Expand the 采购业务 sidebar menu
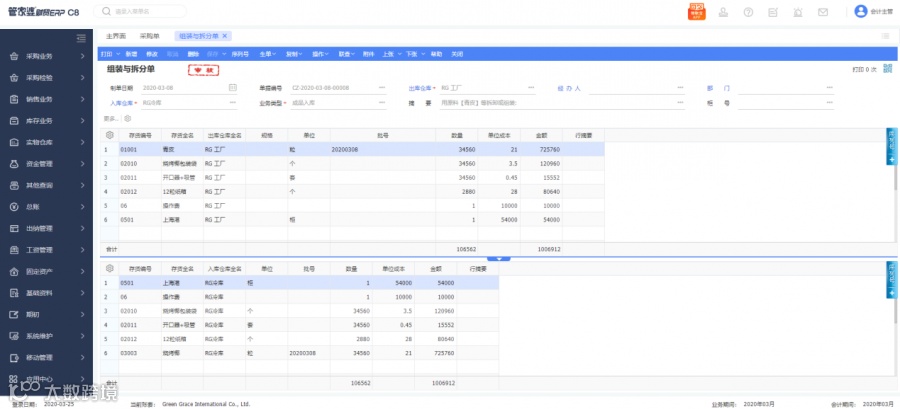900x409 pixels. point(46,56)
